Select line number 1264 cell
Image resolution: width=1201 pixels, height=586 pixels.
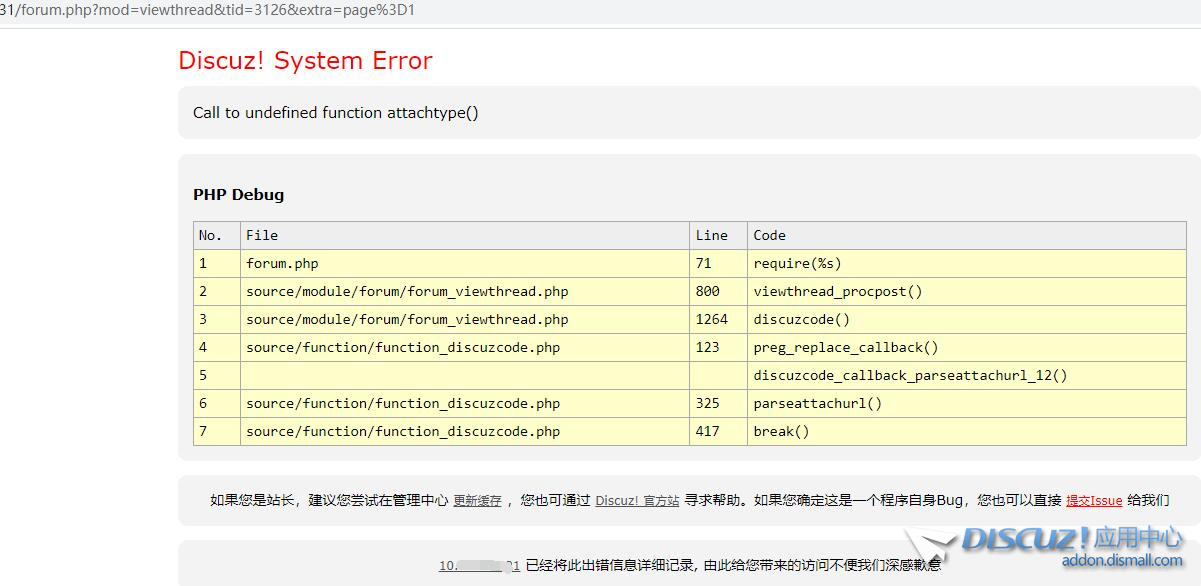(x=718, y=320)
